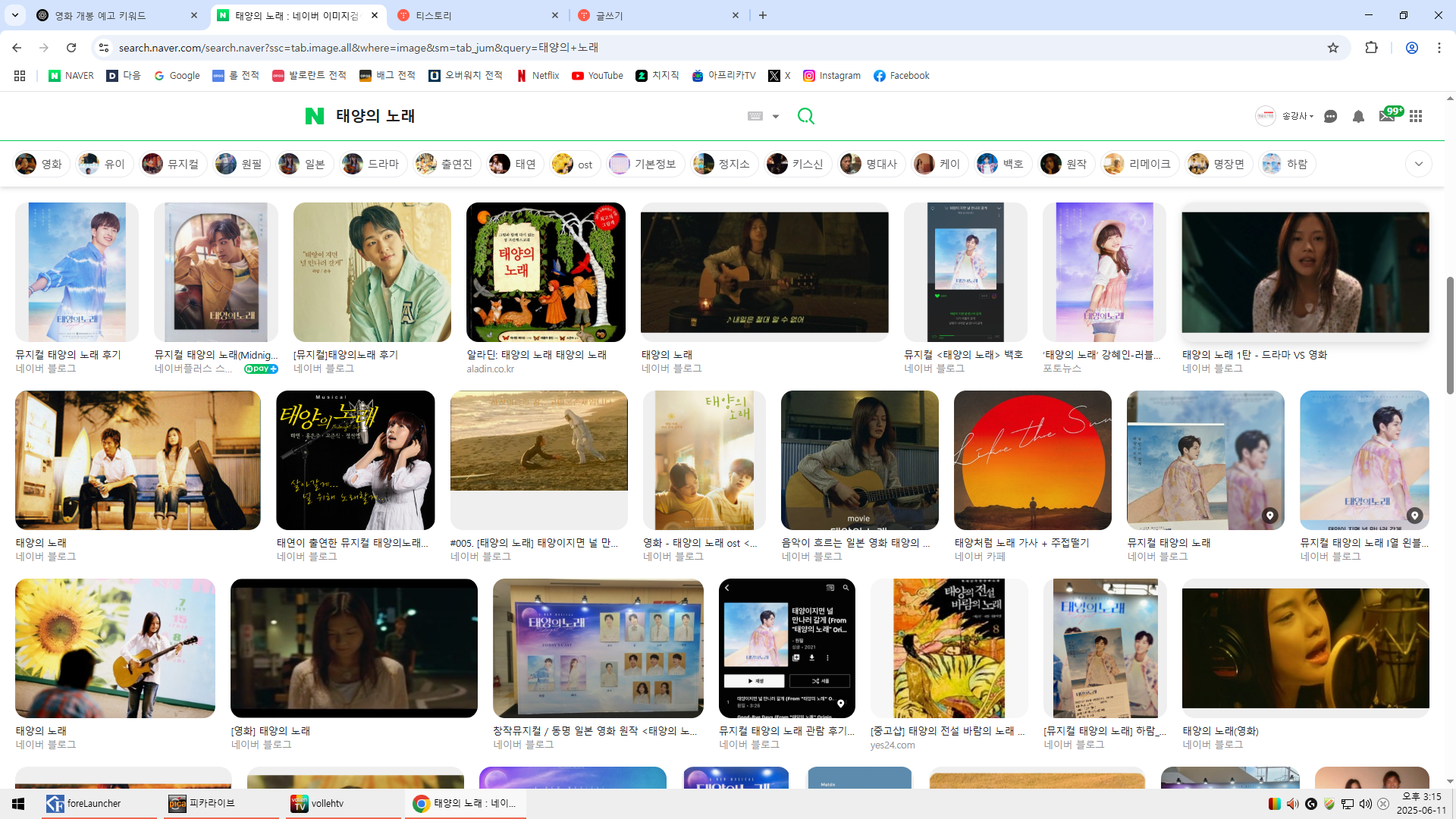
Task: Open the YouTube bookmark
Action: [x=598, y=76]
